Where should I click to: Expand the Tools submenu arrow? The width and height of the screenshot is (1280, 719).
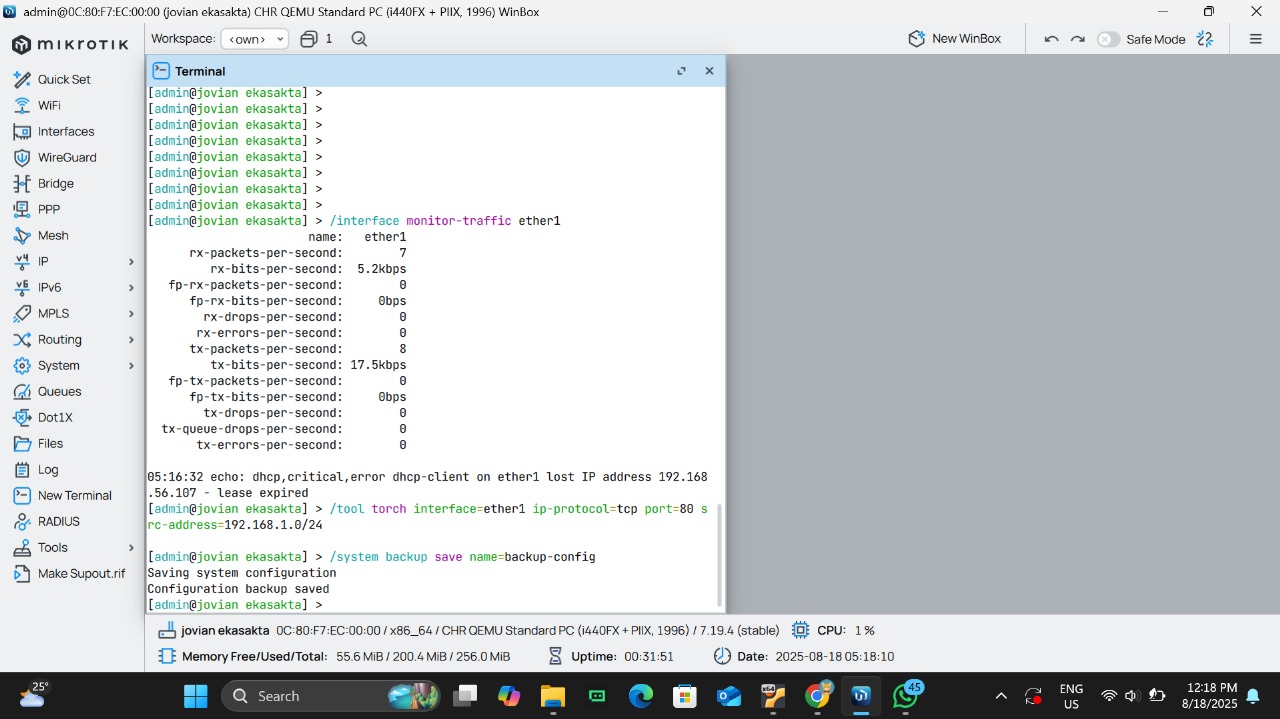point(131,547)
